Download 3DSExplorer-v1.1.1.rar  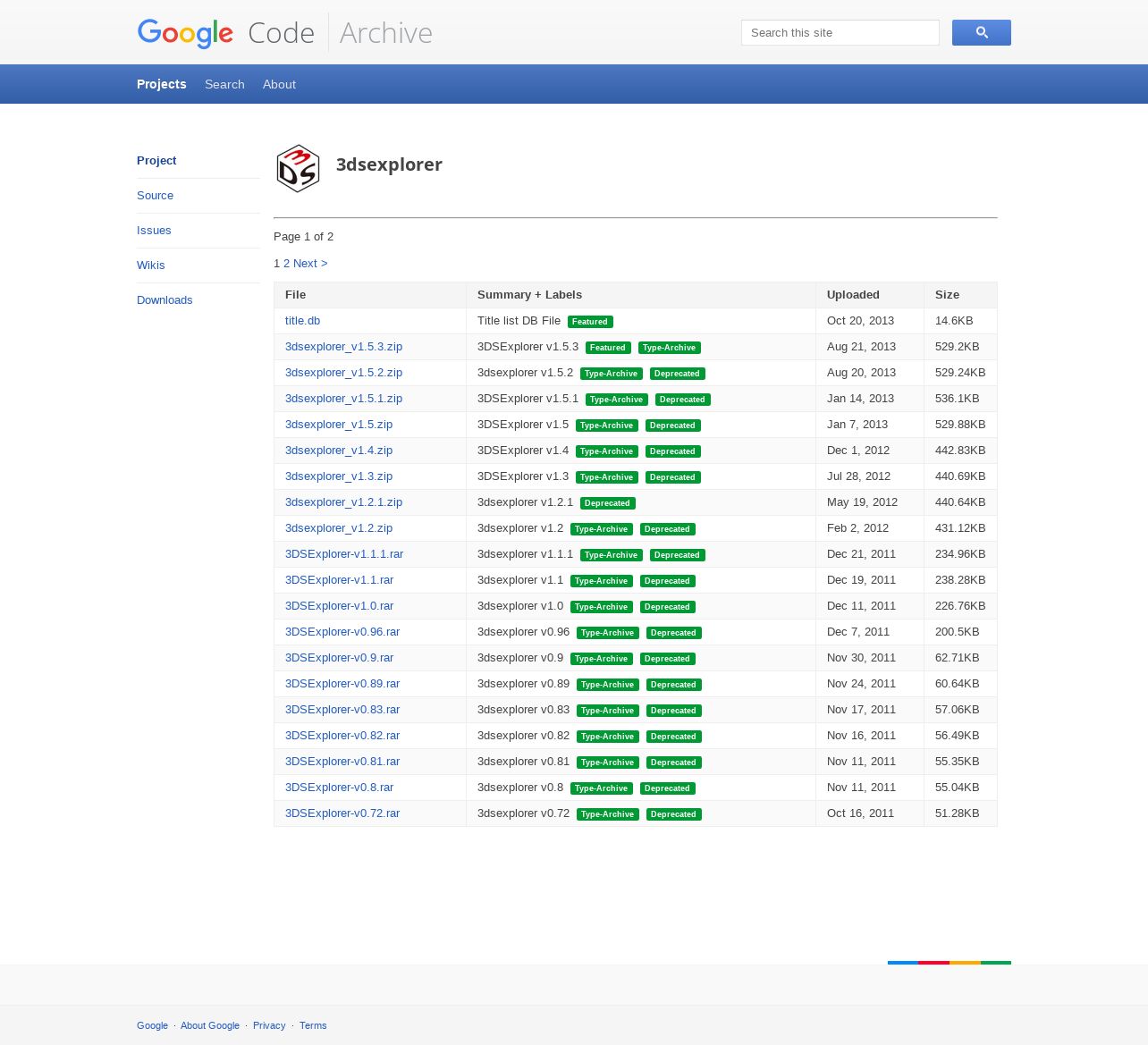point(344,554)
